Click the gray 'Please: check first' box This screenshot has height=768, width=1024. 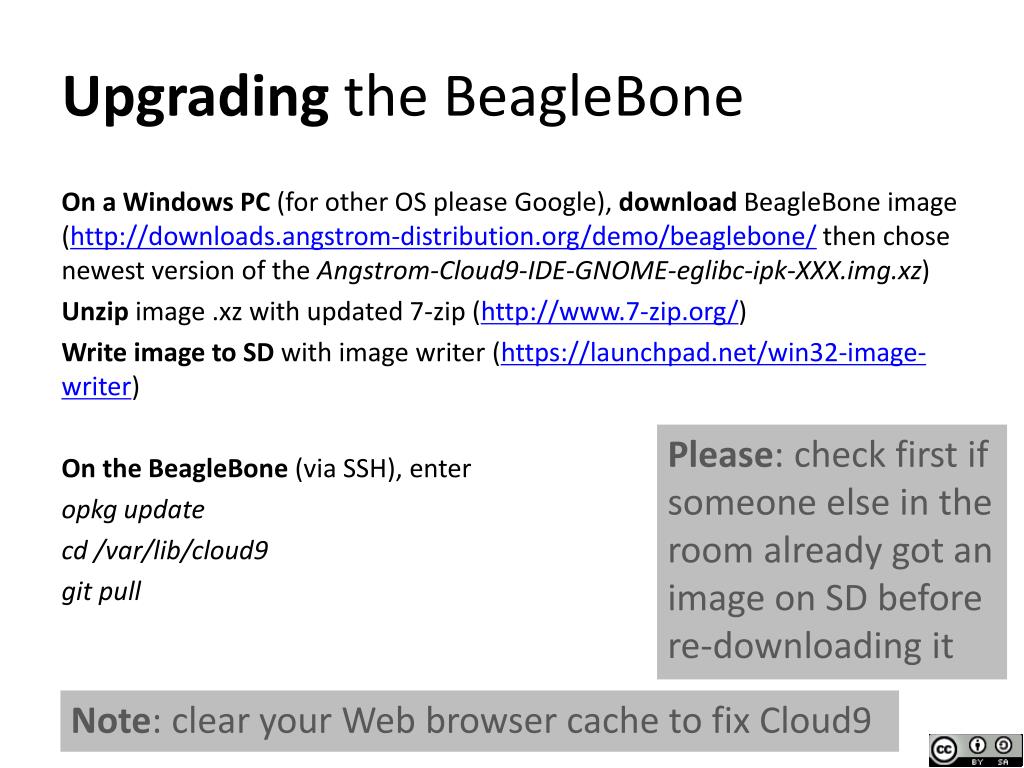click(x=831, y=552)
